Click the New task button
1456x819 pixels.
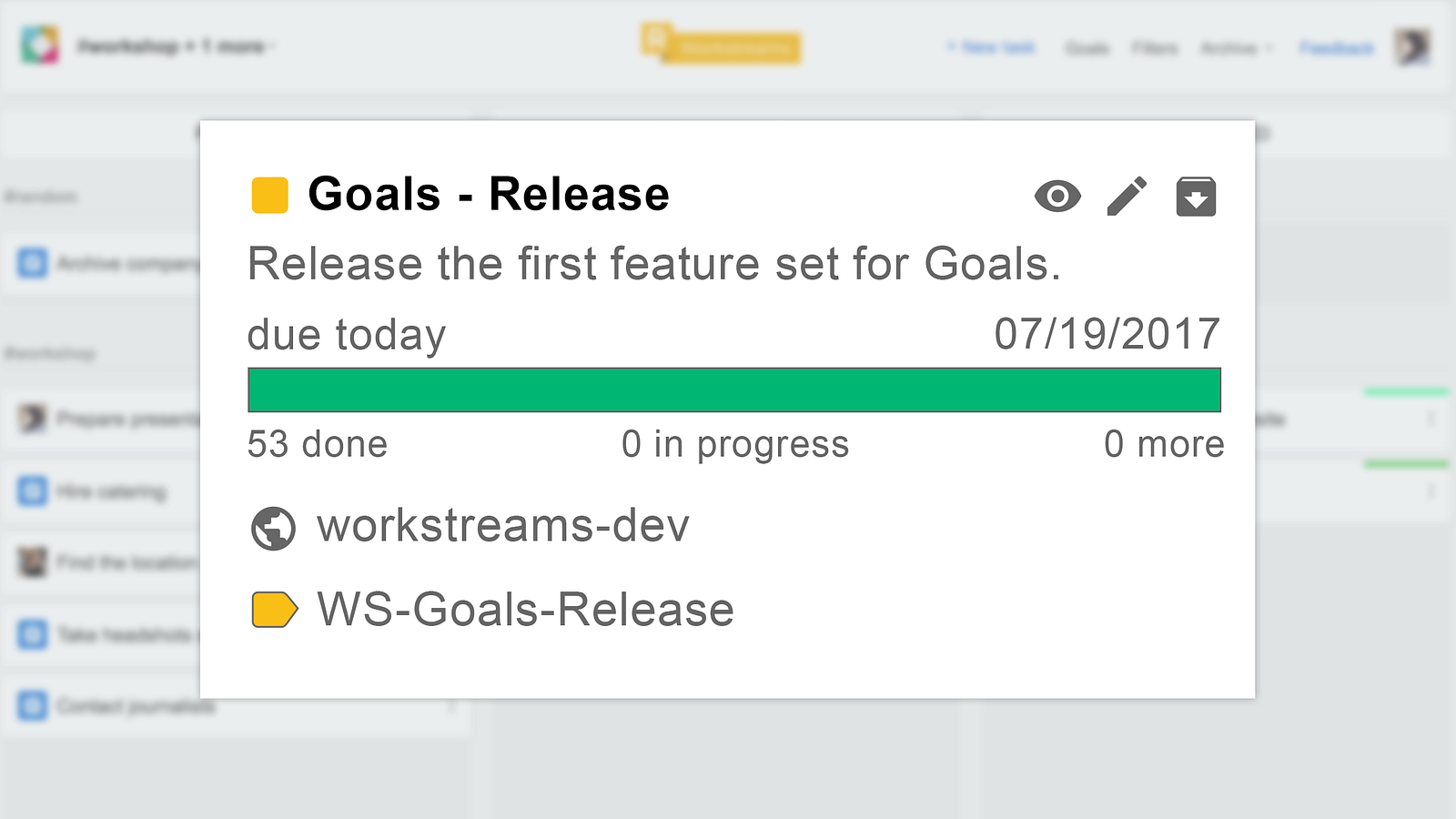tap(991, 47)
